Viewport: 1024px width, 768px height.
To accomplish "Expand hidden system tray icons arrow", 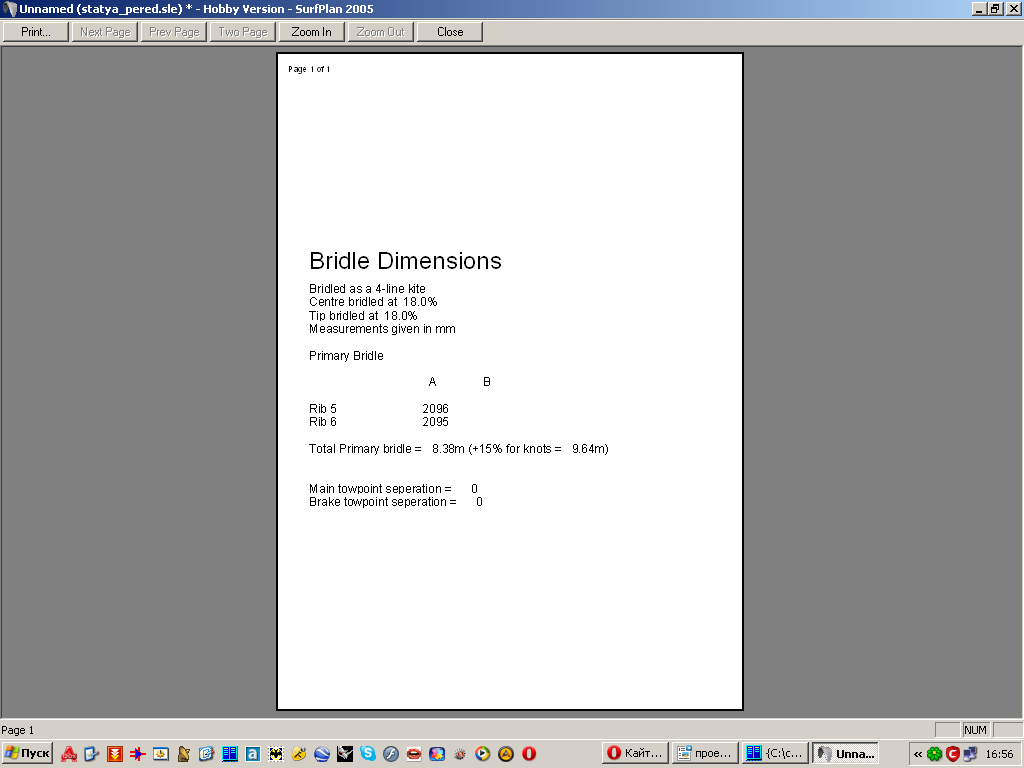I will click(x=918, y=754).
